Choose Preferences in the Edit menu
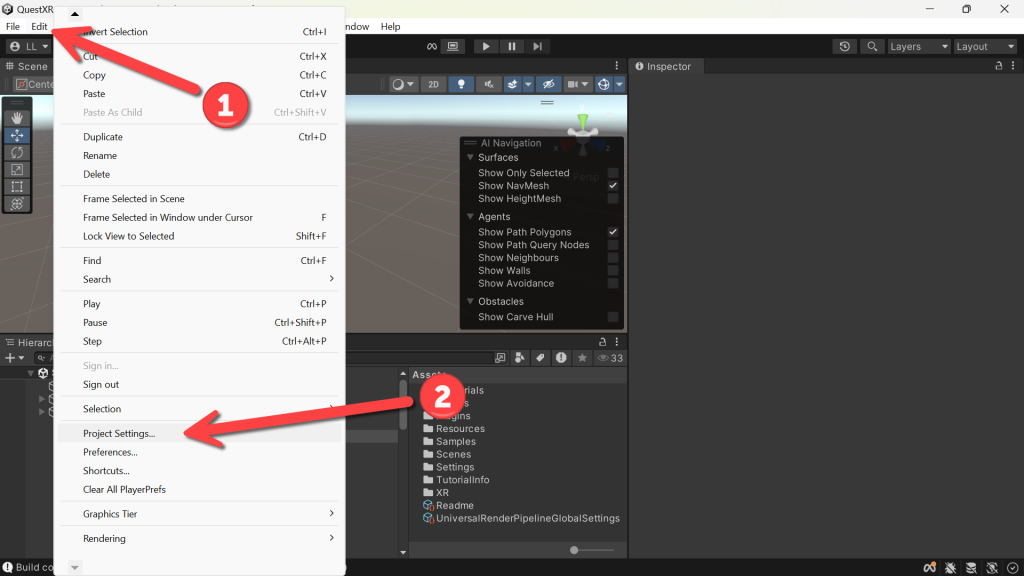1024x576 pixels. point(199,452)
